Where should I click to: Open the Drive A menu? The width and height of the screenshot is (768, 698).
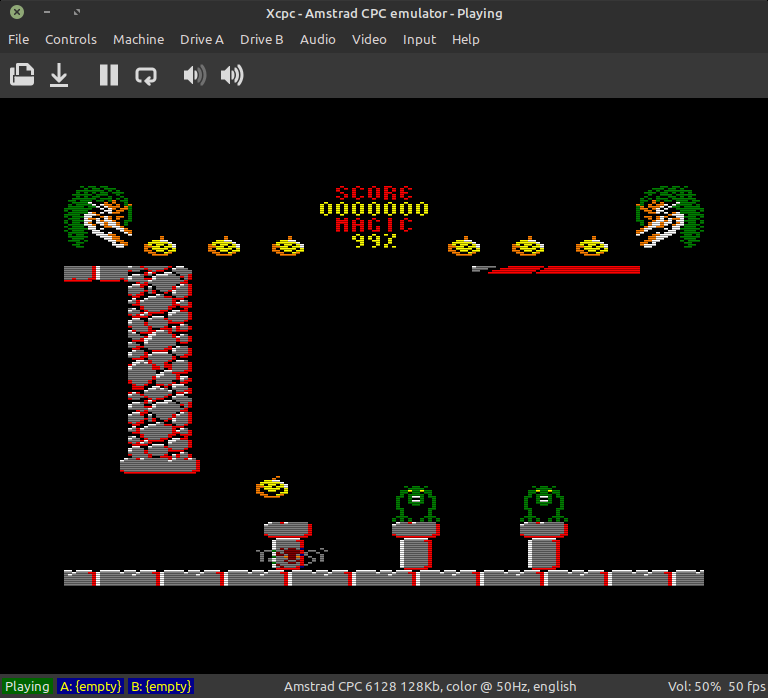tap(202, 39)
